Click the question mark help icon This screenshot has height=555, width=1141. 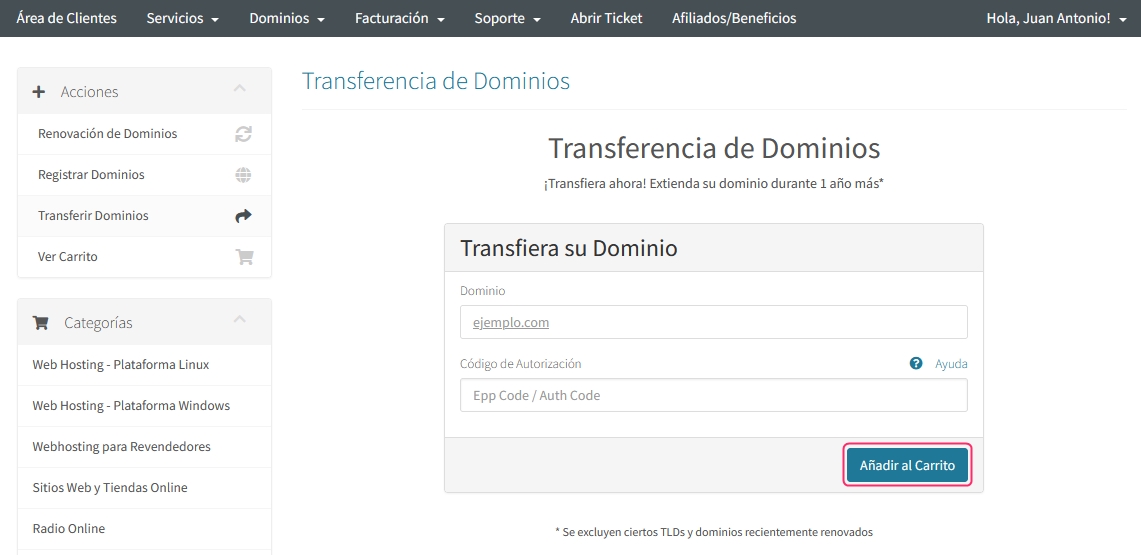pyautogui.click(x=916, y=364)
